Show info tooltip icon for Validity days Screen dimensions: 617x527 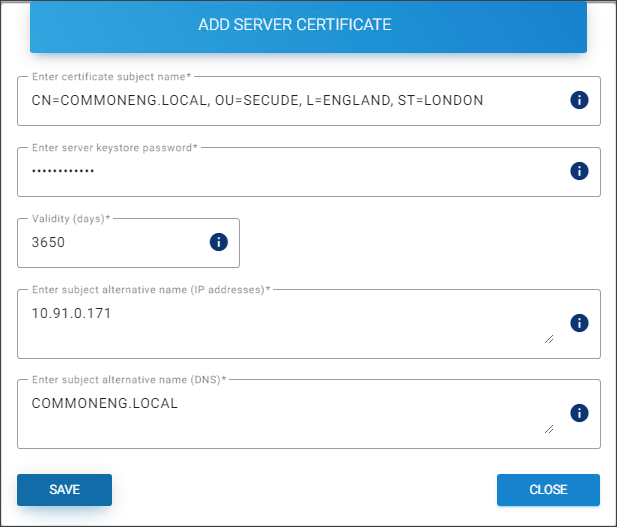click(219, 242)
